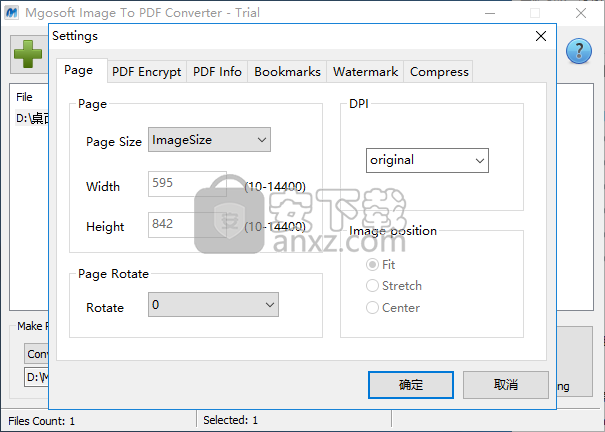Expand the Page Size dropdown
This screenshot has height=432, width=605.
(x=209, y=141)
